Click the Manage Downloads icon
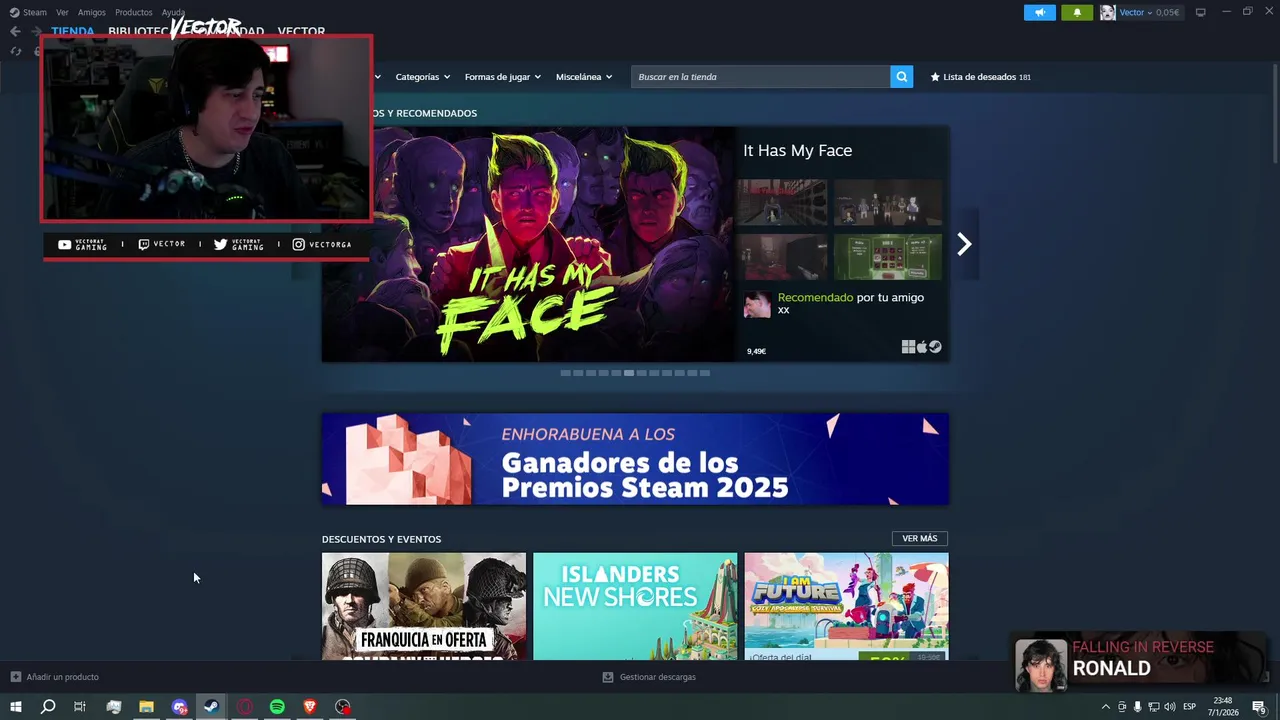Viewport: 1280px width, 720px height. click(607, 677)
